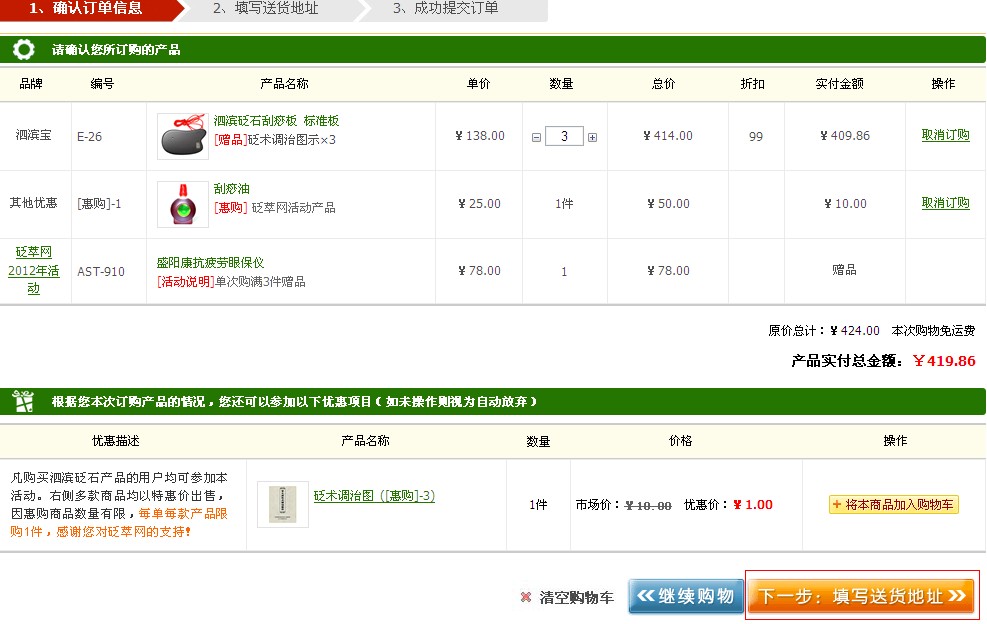The width and height of the screenshot is (987, 624).
Task: Click the minus icon to decrease quantity
Action: (x=537, y=137)
